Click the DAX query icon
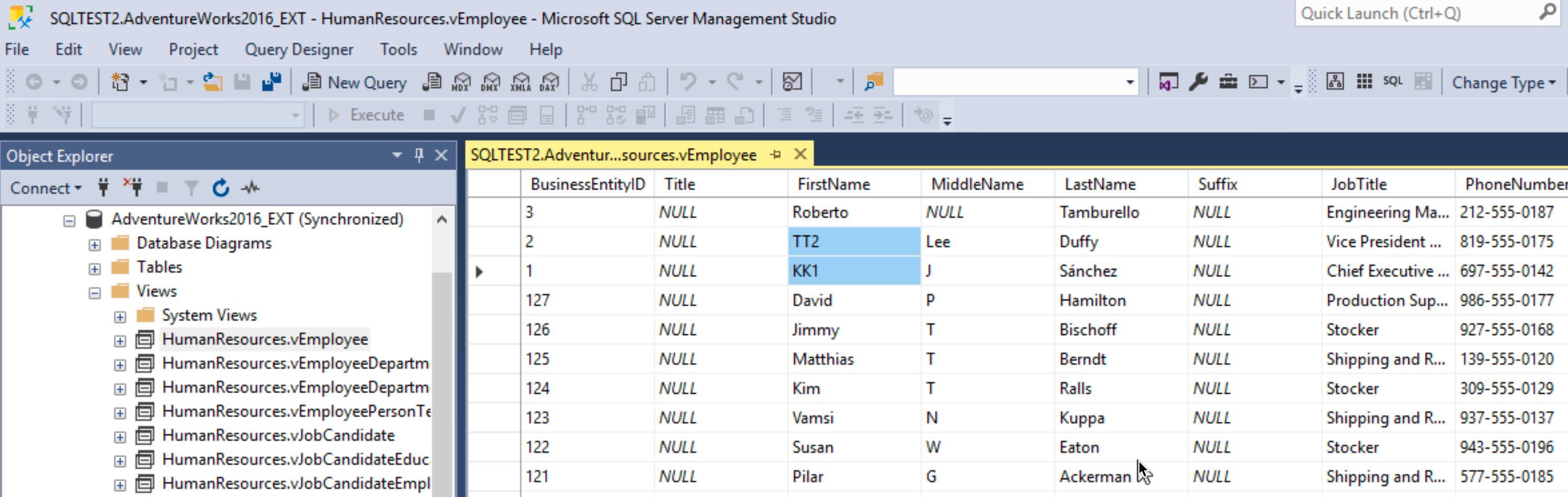 coord(549,82)
